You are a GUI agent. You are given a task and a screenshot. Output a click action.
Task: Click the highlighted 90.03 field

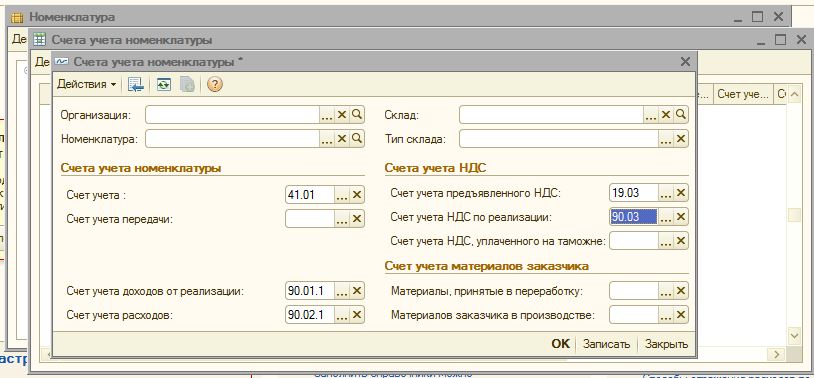coord(634,217)
